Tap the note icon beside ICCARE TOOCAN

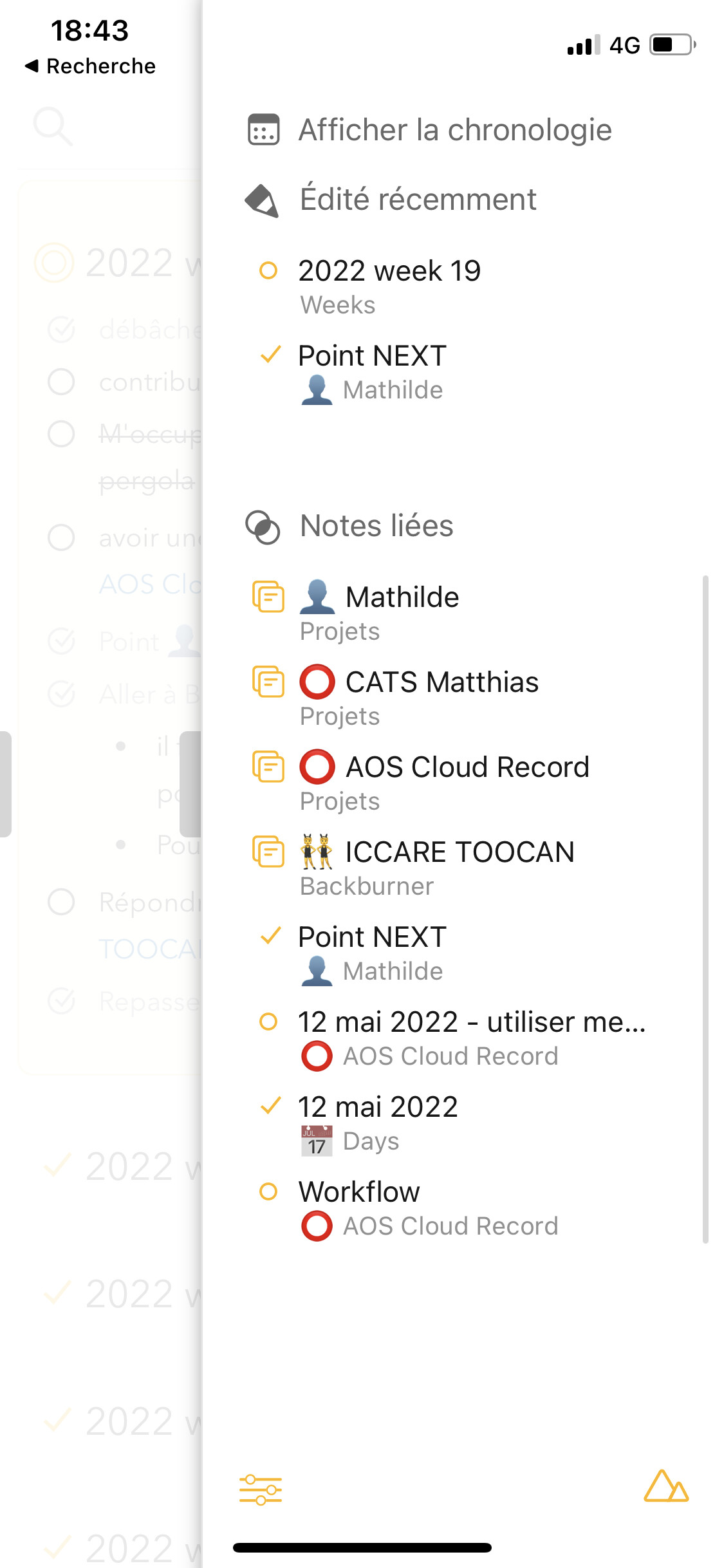(x=268, y=852)
